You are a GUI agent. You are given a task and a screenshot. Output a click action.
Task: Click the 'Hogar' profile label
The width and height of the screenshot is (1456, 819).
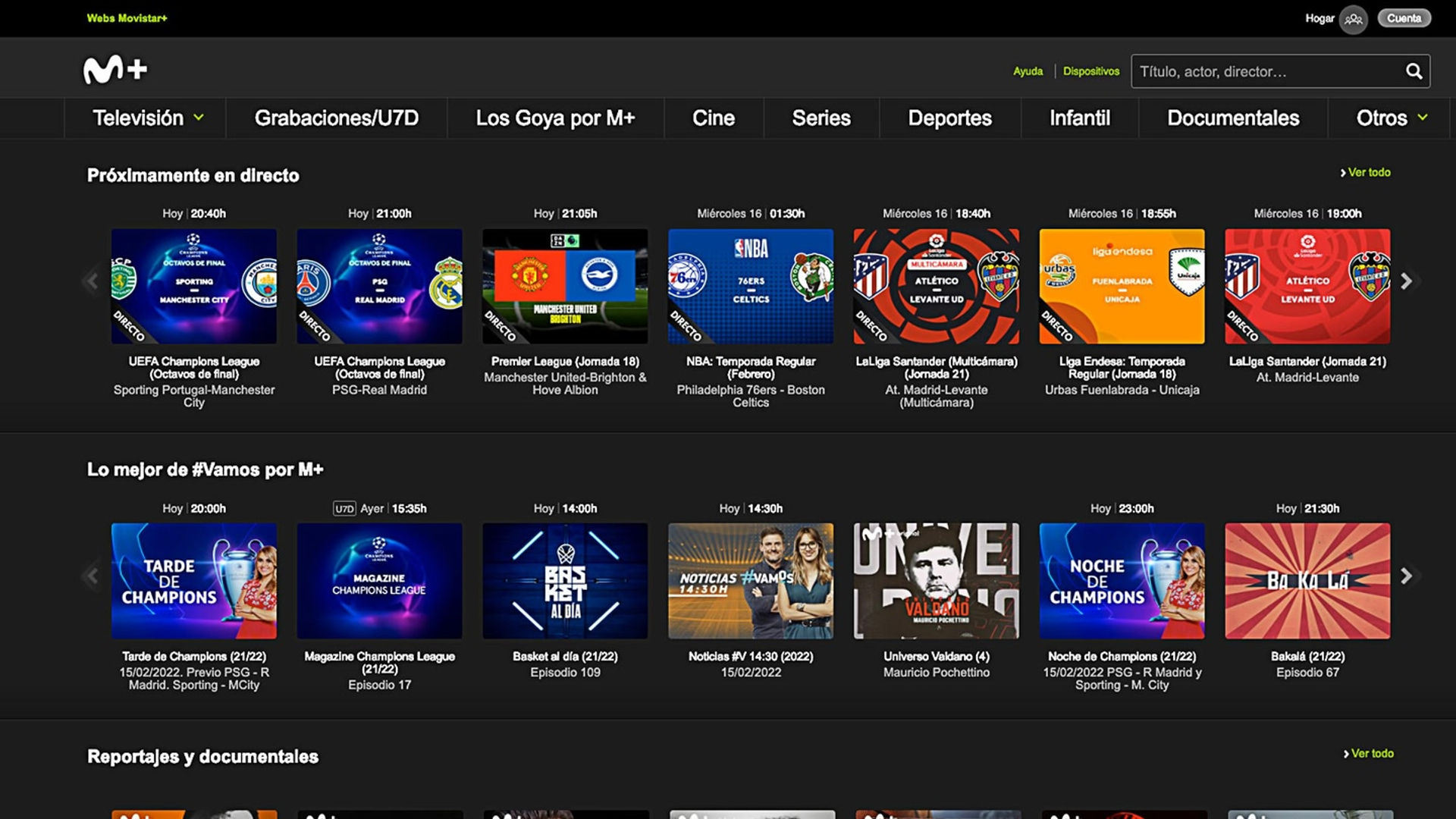[1319, 18]
